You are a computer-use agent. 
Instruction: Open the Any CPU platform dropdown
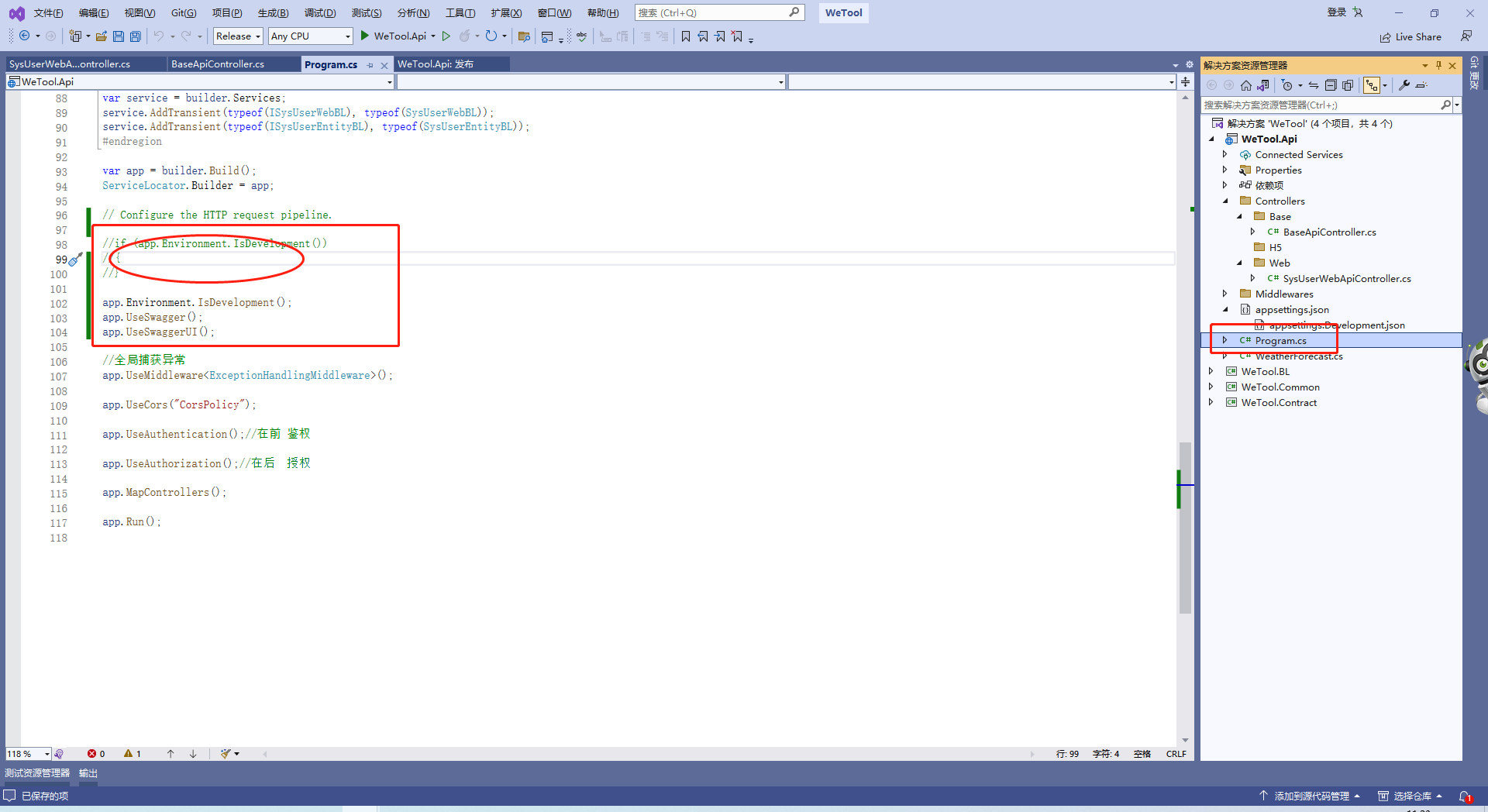click(x=309, y=36)
